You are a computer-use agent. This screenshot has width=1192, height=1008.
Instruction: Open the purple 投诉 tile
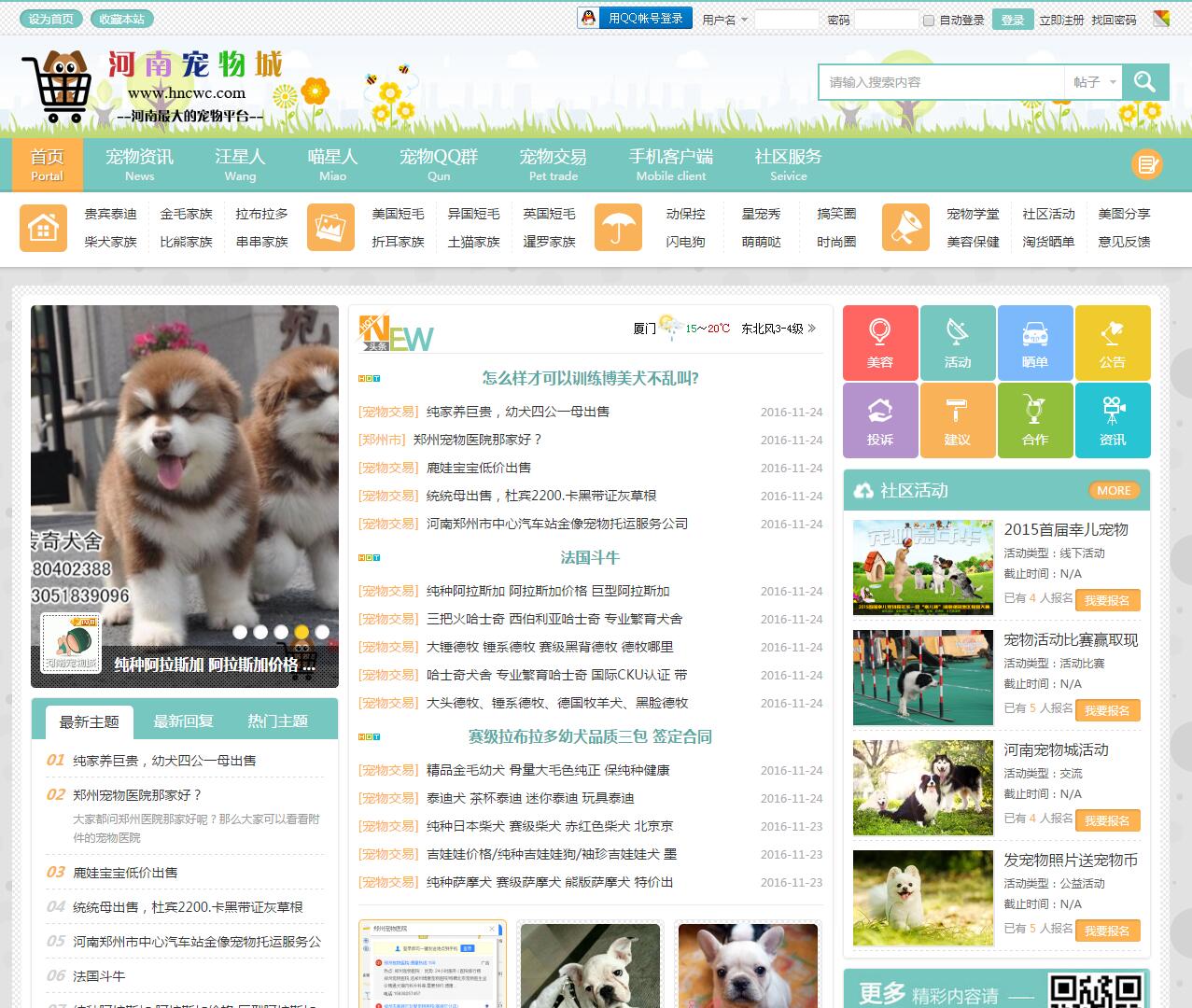[880, 420]
